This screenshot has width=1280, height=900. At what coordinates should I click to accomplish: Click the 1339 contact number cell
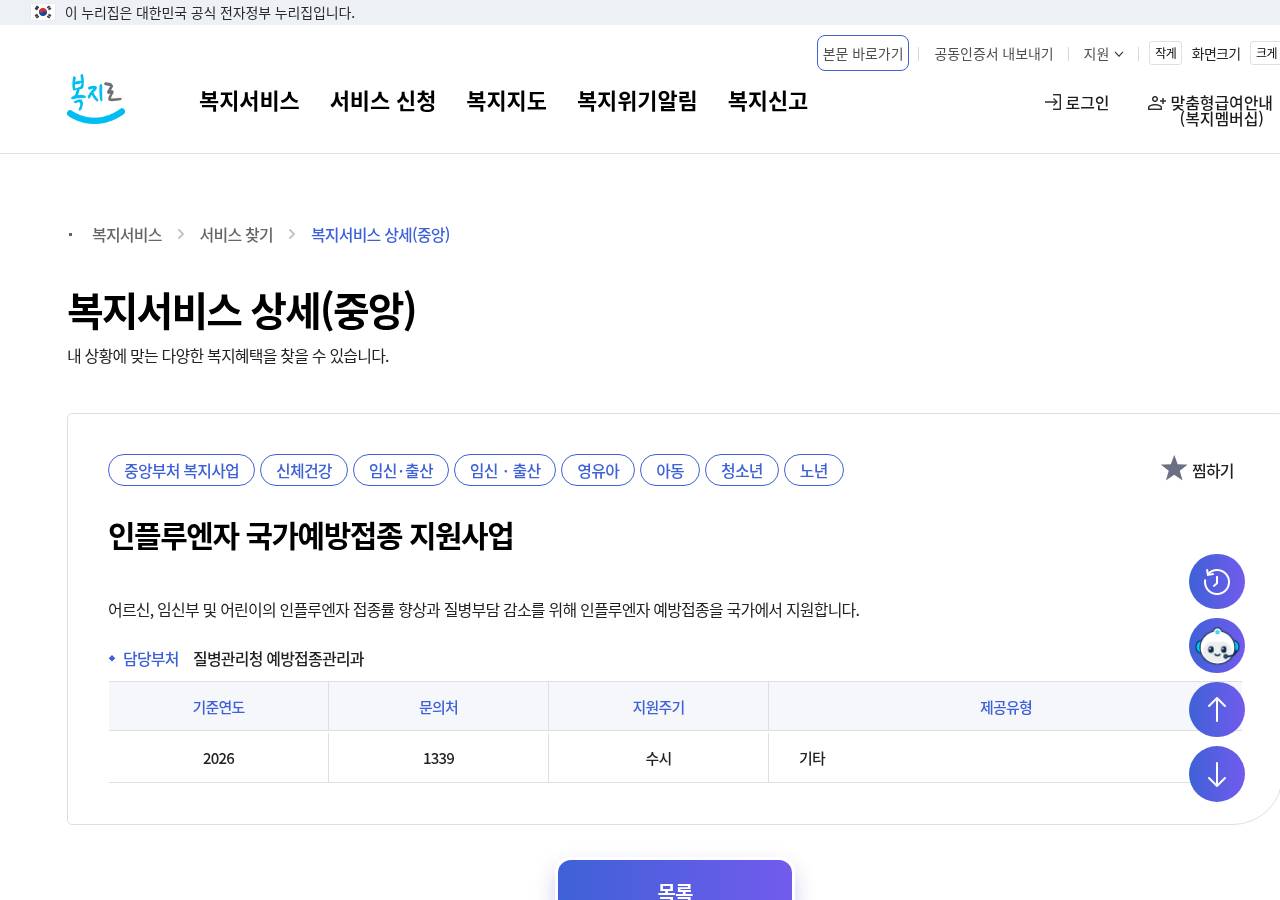pyautogui.click(x=439, y=758)
